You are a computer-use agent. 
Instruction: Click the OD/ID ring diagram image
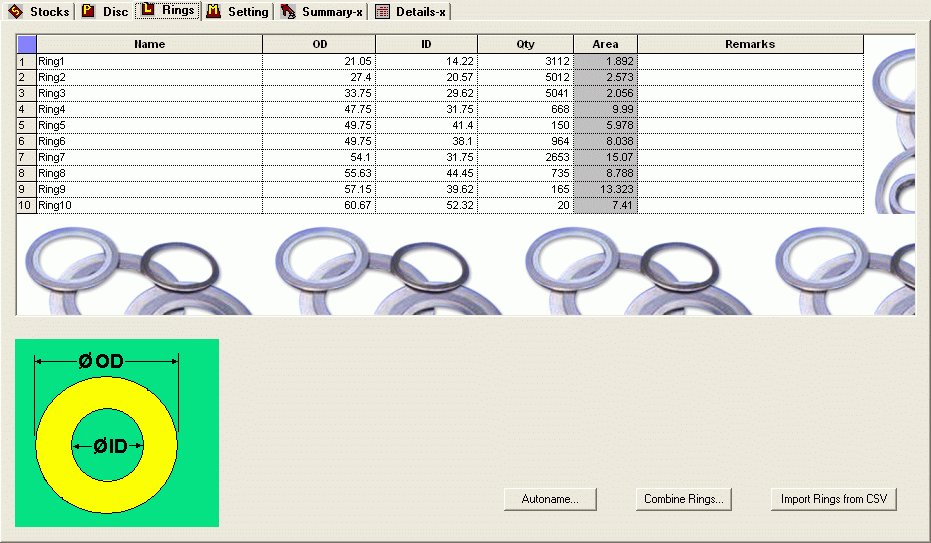(117, 433)
